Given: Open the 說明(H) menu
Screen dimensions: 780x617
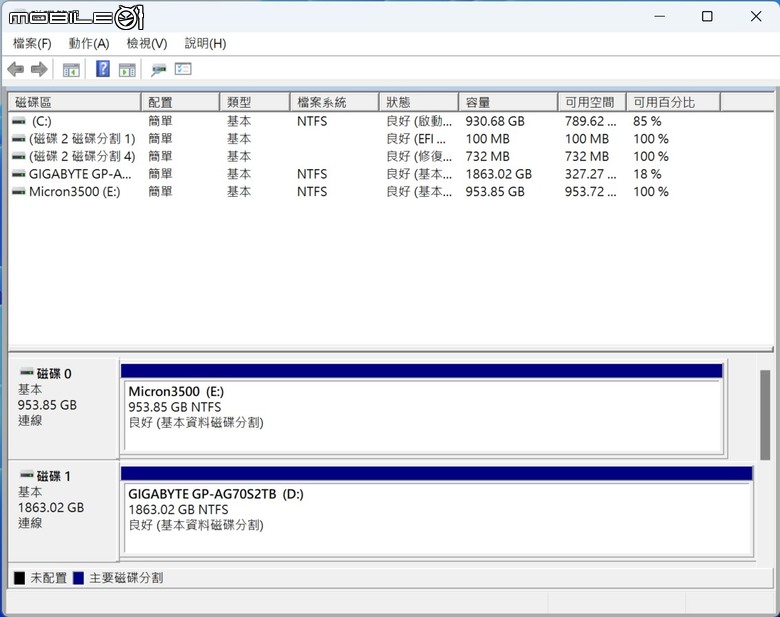Looking at the screenshot, I should point(205,44).
